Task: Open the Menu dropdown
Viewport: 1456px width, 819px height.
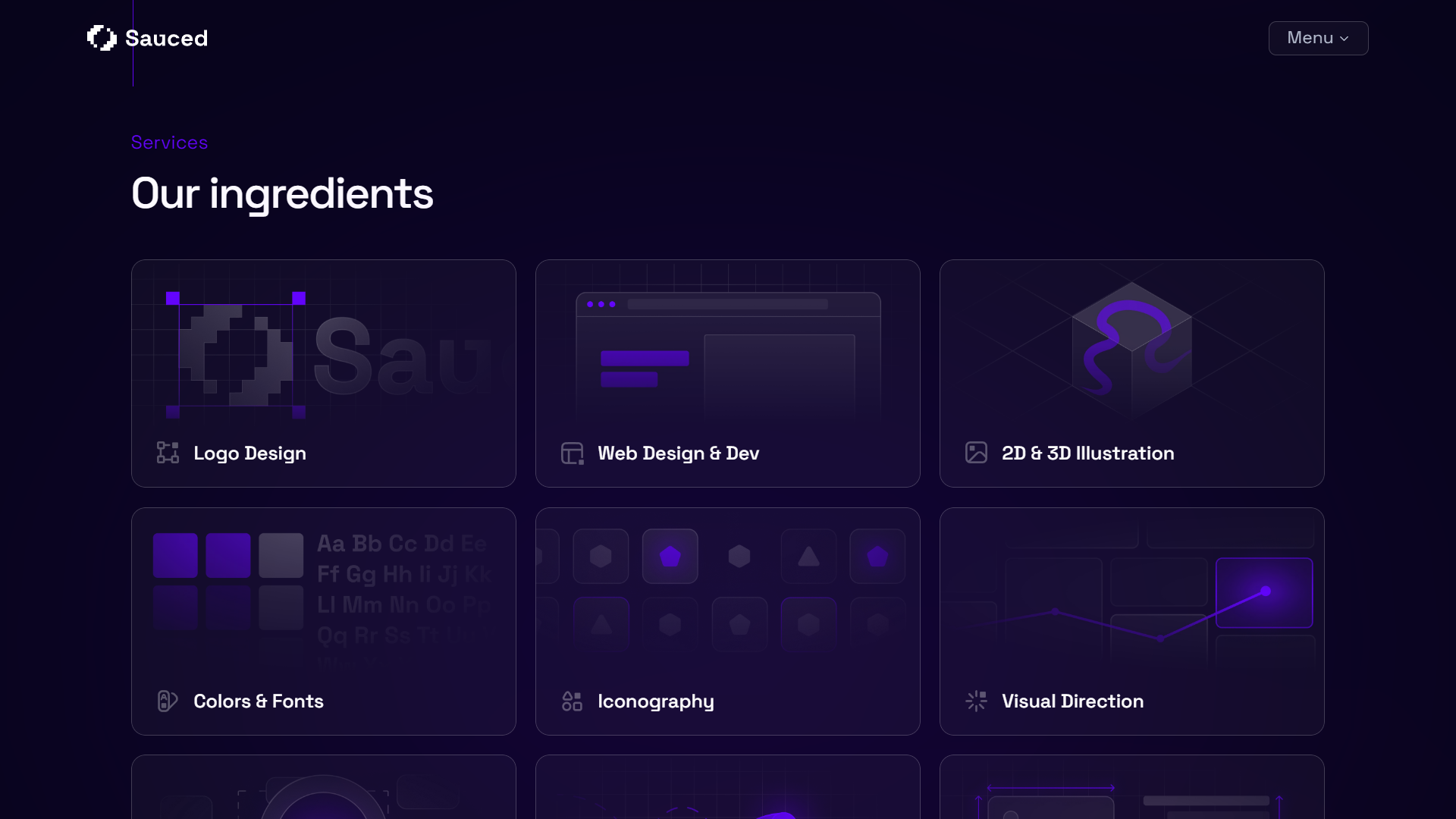Action: 1318,38
